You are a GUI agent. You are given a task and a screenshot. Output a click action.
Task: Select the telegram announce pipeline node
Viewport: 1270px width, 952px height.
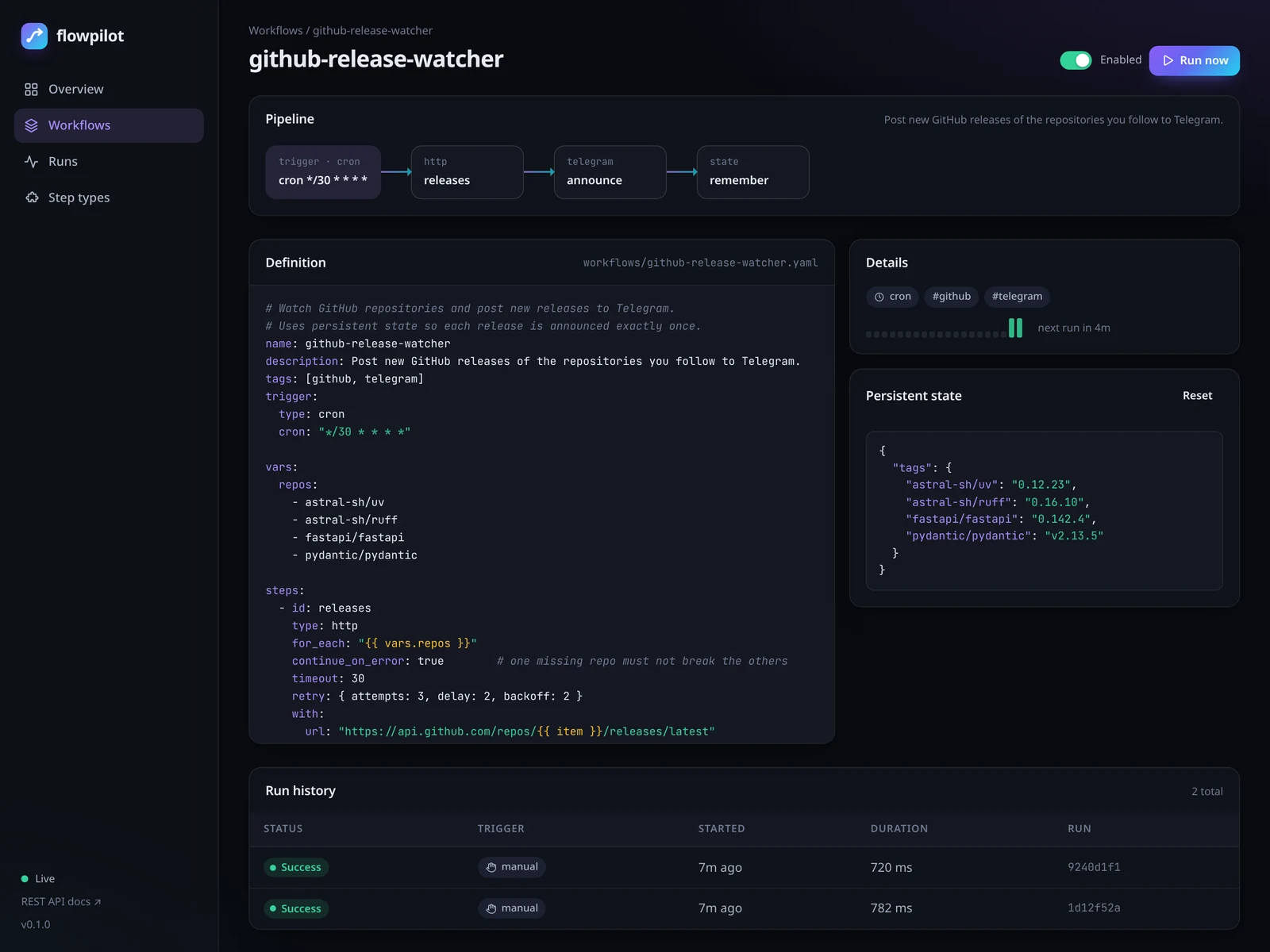coord(610,172)
